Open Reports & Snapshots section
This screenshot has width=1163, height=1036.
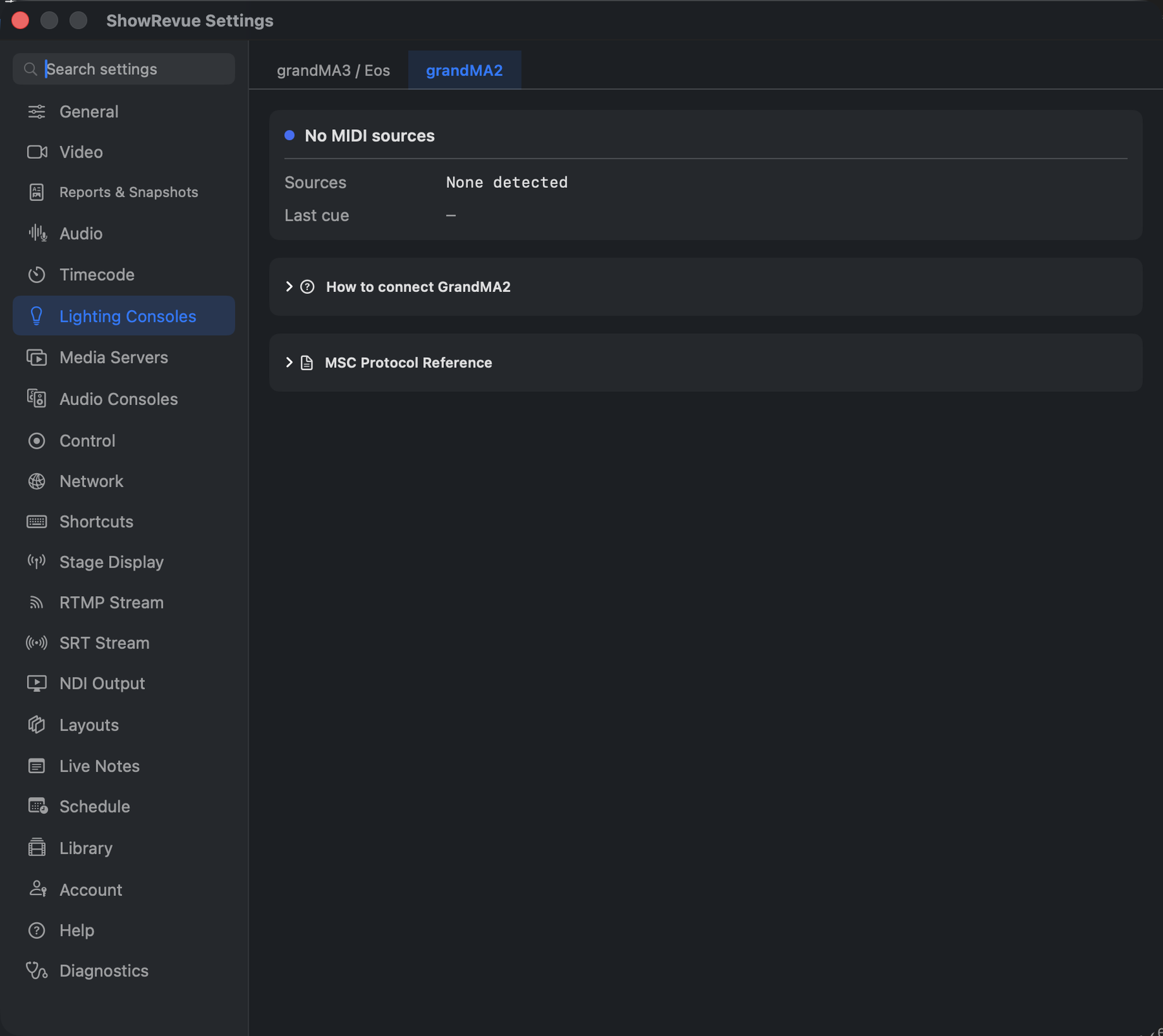point(123,192)
